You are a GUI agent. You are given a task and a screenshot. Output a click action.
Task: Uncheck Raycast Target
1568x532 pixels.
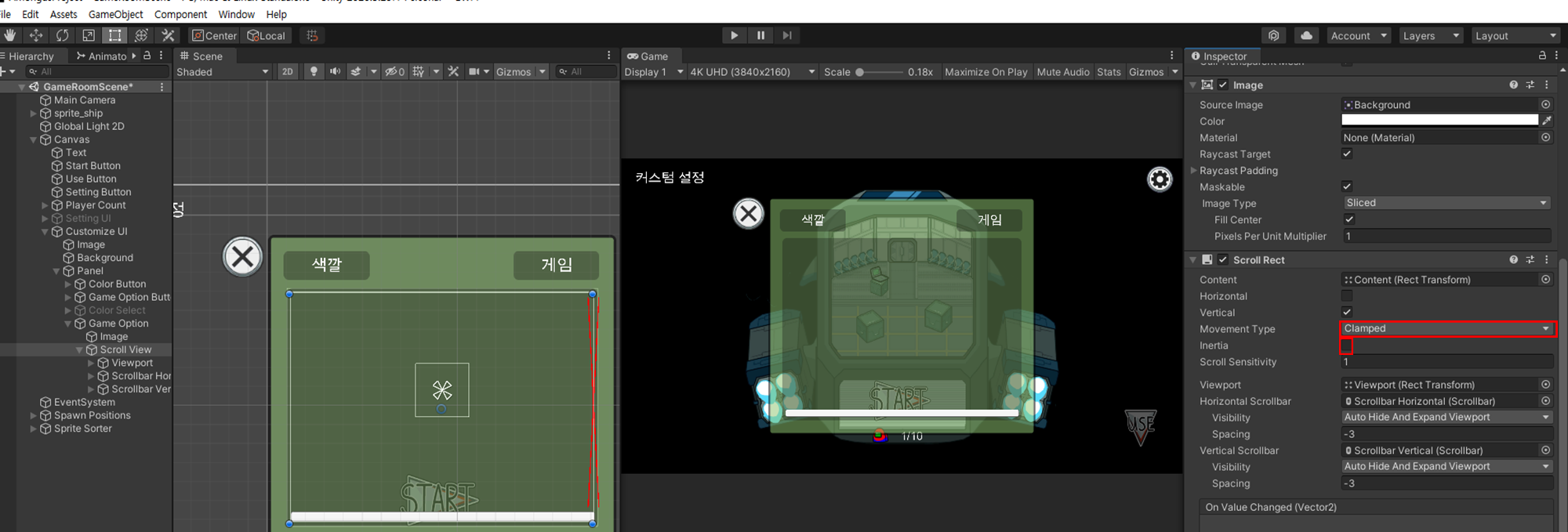[x=1347, y=154]
